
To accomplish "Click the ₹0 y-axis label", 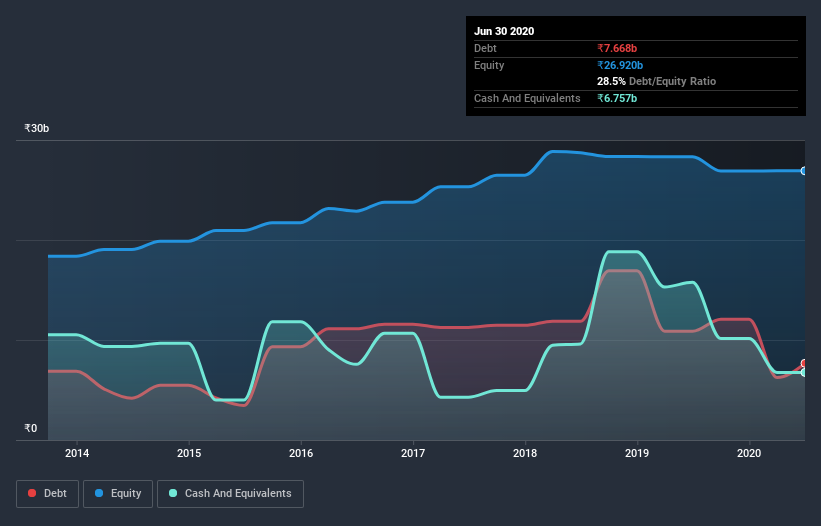I will click(31, 428).
